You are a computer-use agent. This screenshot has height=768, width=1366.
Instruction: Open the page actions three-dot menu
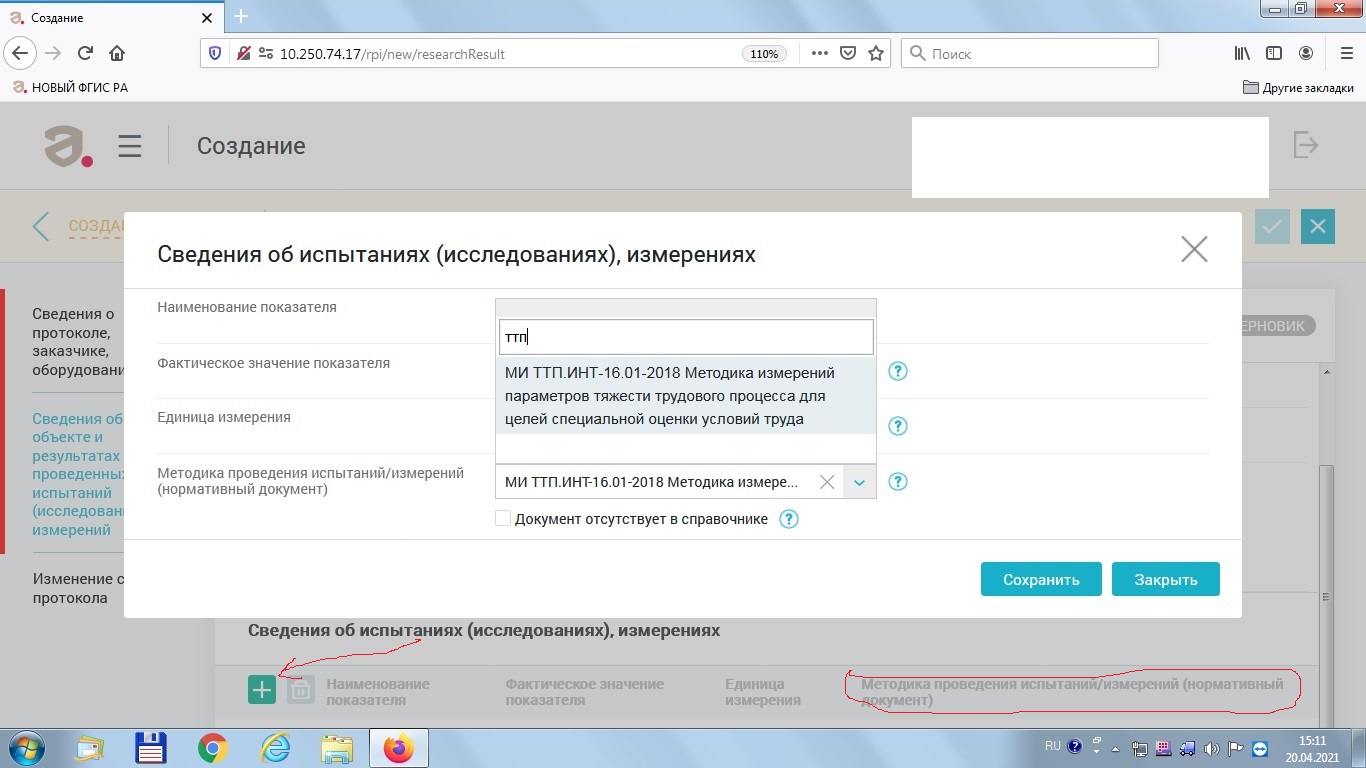(x=820, y=54)
